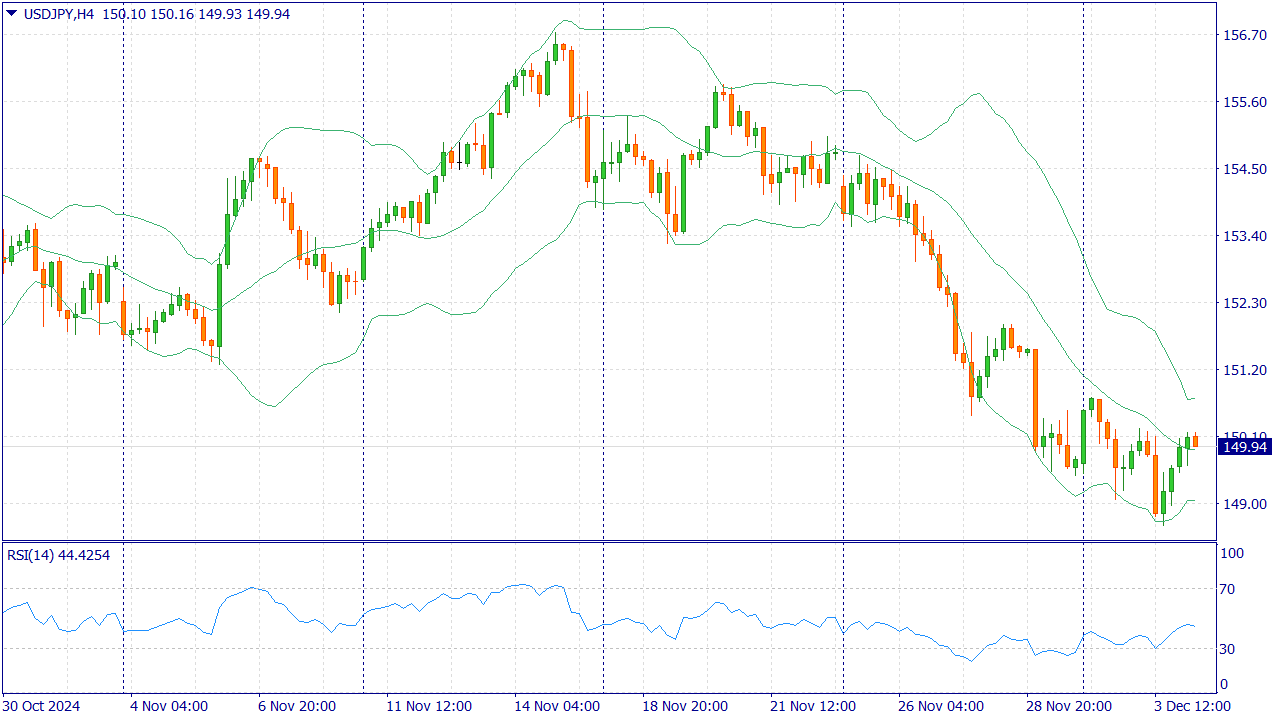Click the 26 Nov 04:00 time label
The width and height of the screenshot is (1280, 720).
[940, 705]
